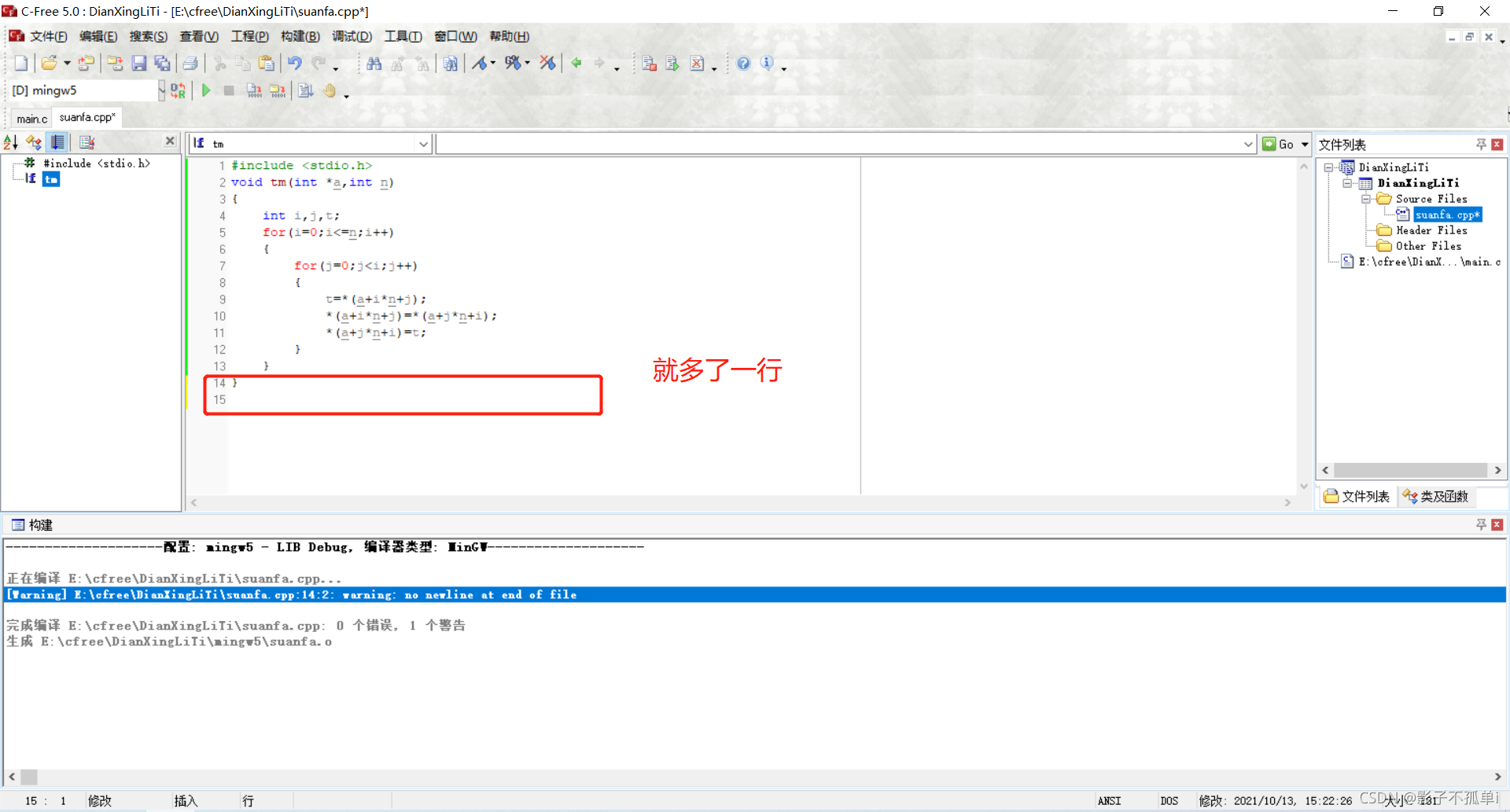The image size is (1510, 812).
Task: Collapse the DianXingLiTi workspace tree node
Action: 1328,167
